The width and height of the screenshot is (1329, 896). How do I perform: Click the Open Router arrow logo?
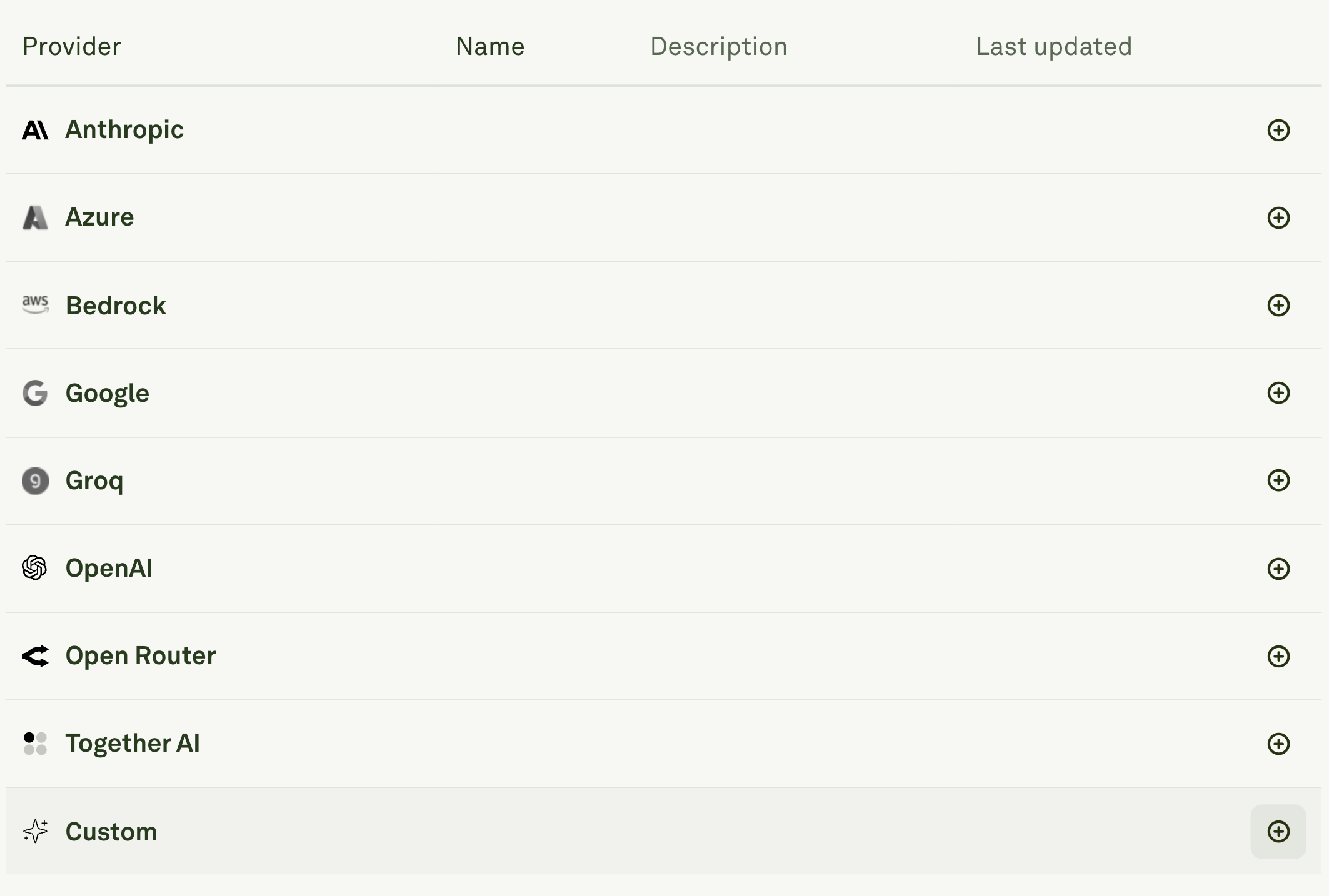point(36,656)
